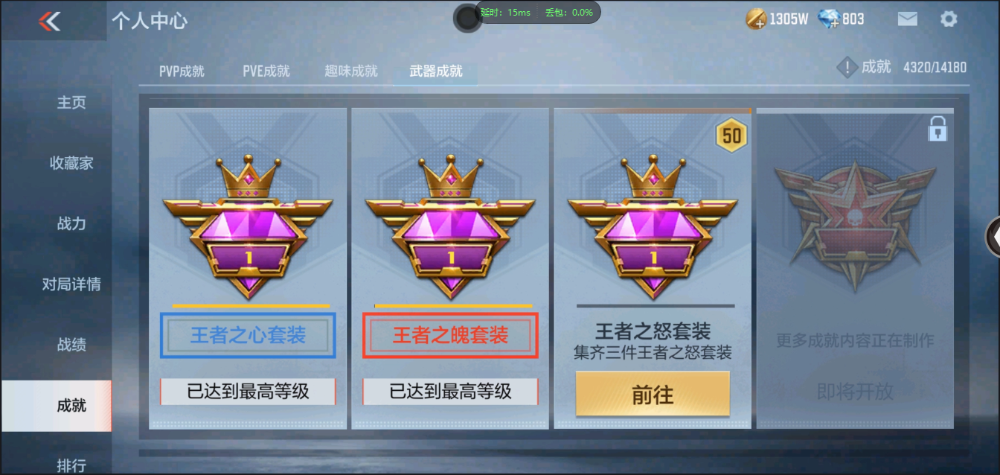Add gold coins via the coin icon

(756, 20)
